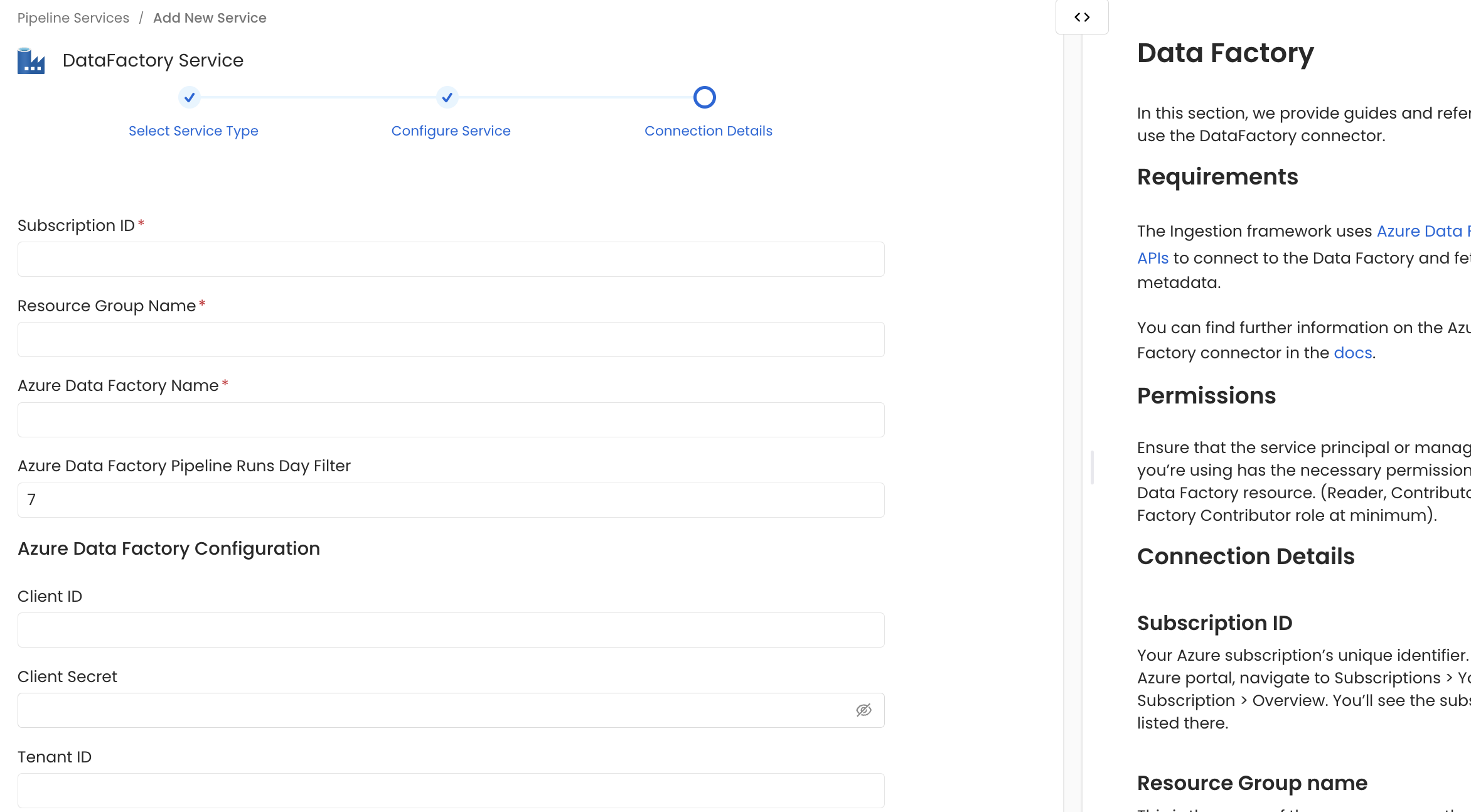The height and width of the screenshot is (812, 1471).
Task: Click the Add New Service breadcrumb label
Action: pyautogui.click(x=209, y=18)
